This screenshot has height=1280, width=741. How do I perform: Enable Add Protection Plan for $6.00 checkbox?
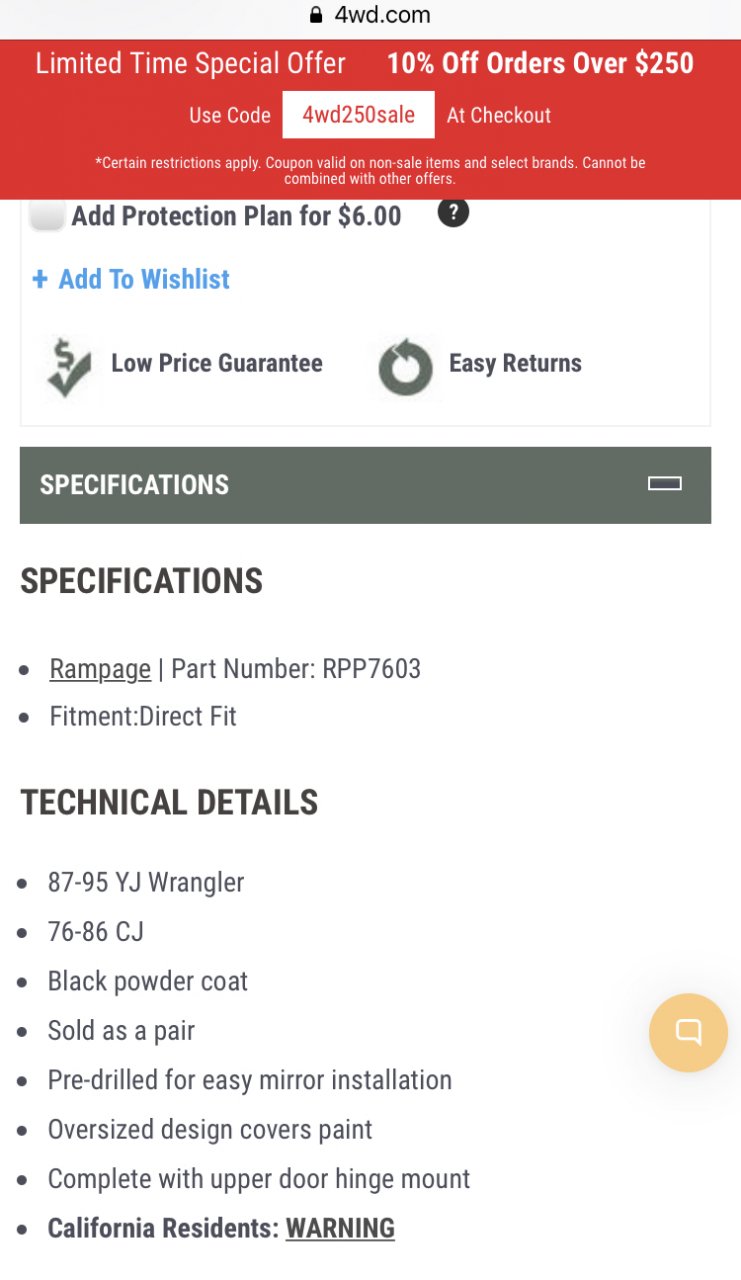(x=47, y=215)
